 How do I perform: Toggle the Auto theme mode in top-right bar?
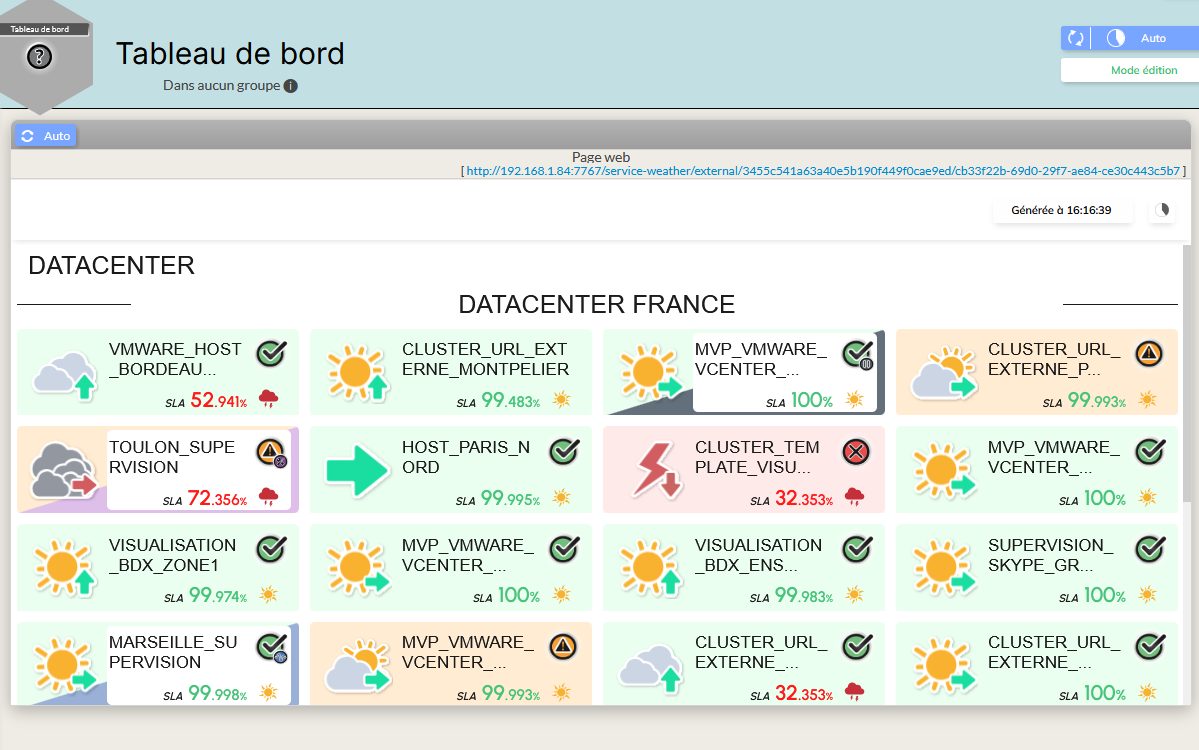click(x=1141, y=38)
